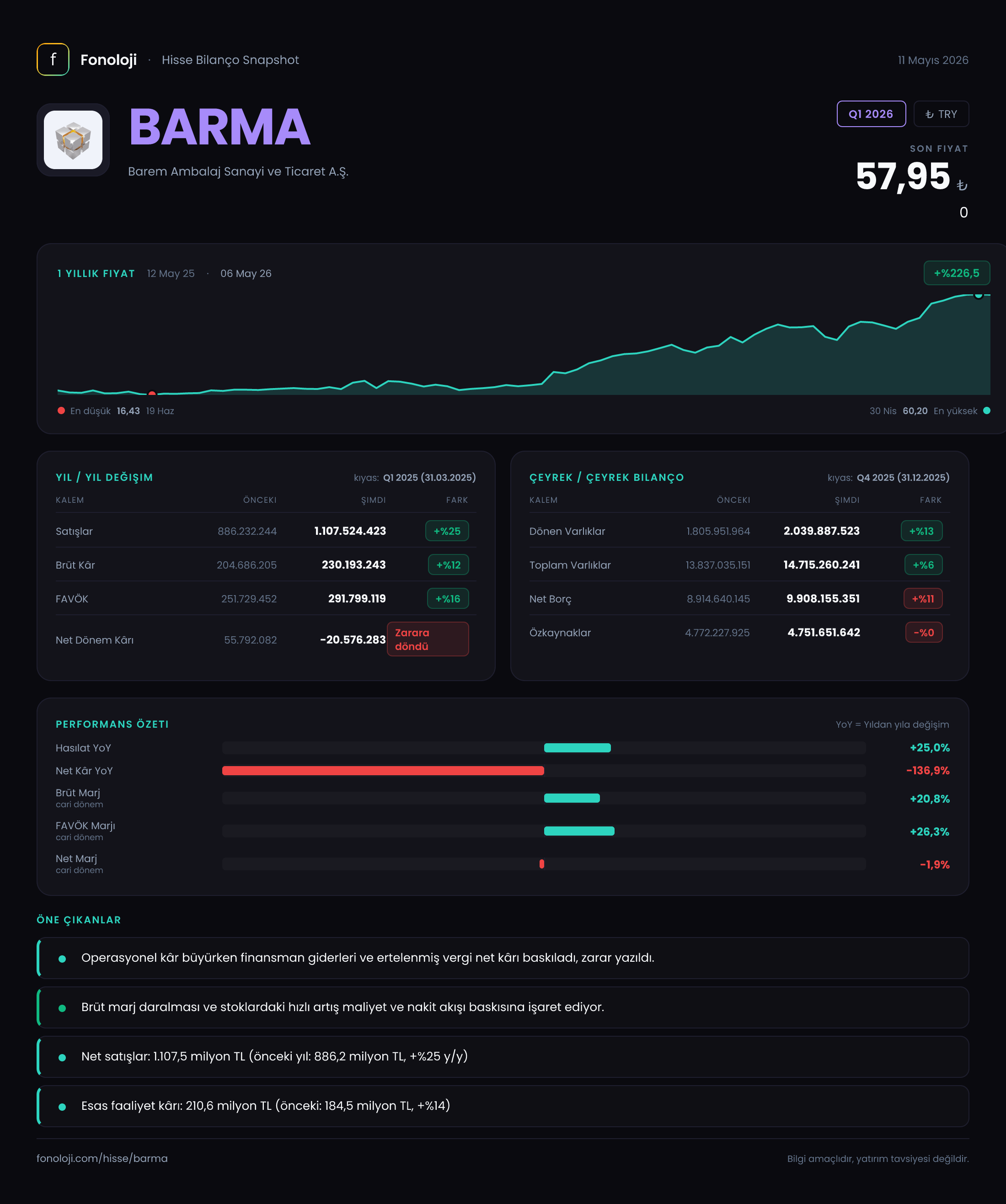The height and width of the screenshot is (1204, 1006).
Task: Click the Net satışlar highlight card
Action: click(x=503, y=1057)
